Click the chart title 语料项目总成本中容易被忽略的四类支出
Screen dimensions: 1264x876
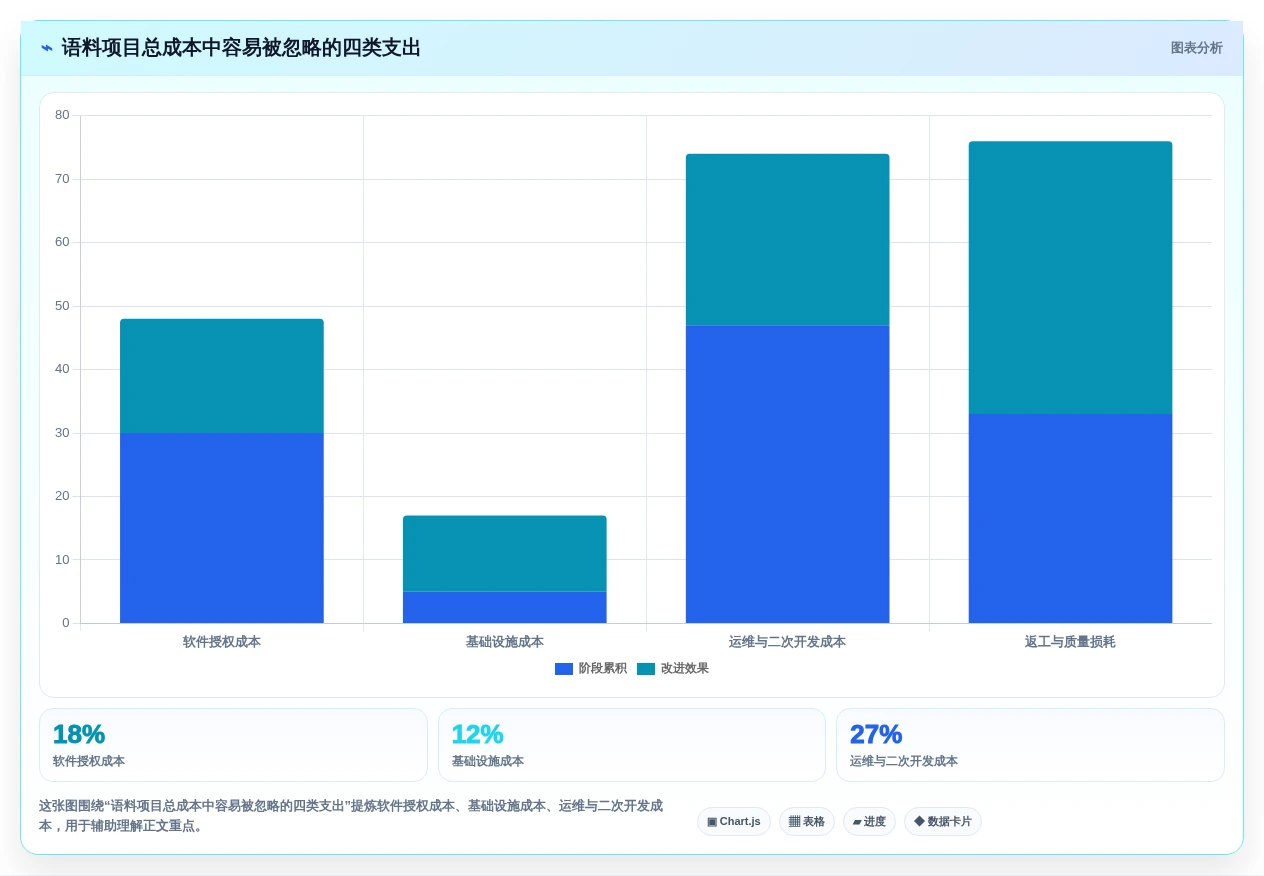pyautogui.click(x=241, y=48)
